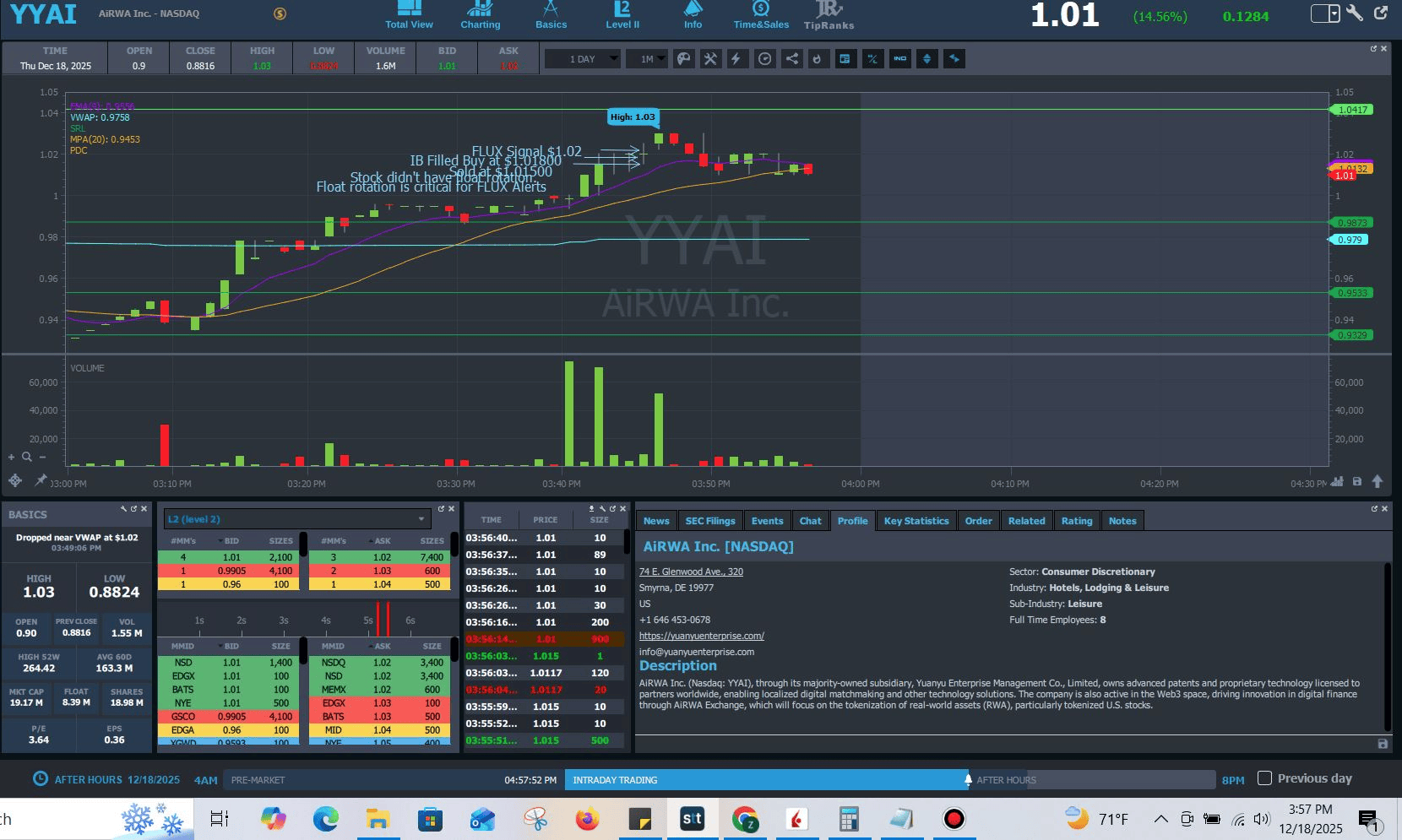The image size is (1402, 840).
Task: Click the PRE-MARKET session segment
Action: [x=394, y=780]
